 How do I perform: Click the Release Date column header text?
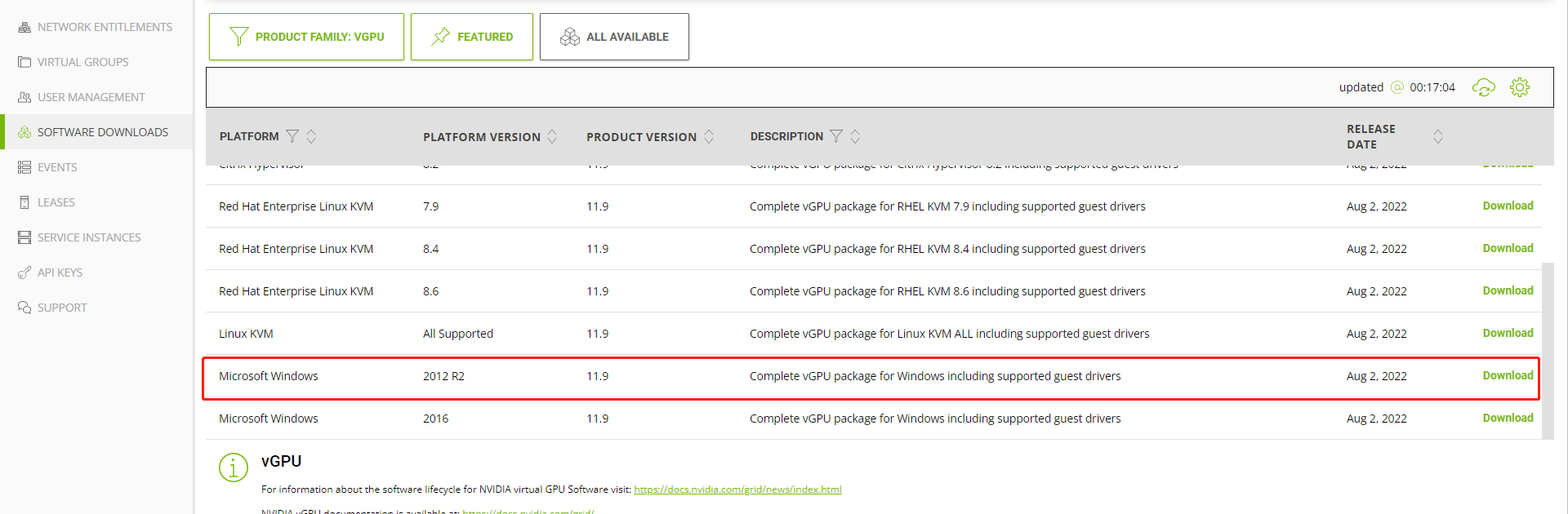pyautogui.click(x=1371, y=136)
